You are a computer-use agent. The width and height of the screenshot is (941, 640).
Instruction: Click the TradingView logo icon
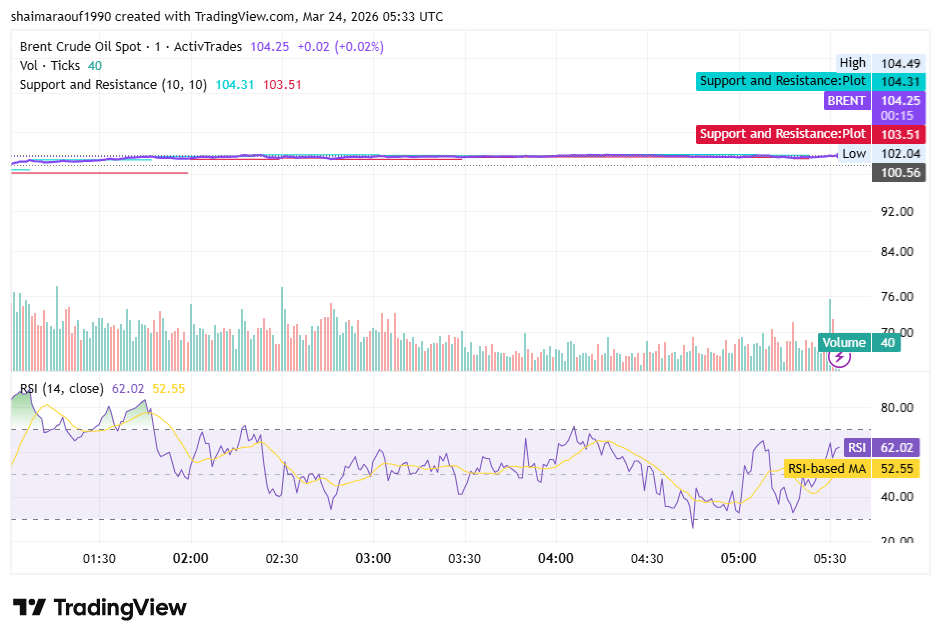(29, 607)
